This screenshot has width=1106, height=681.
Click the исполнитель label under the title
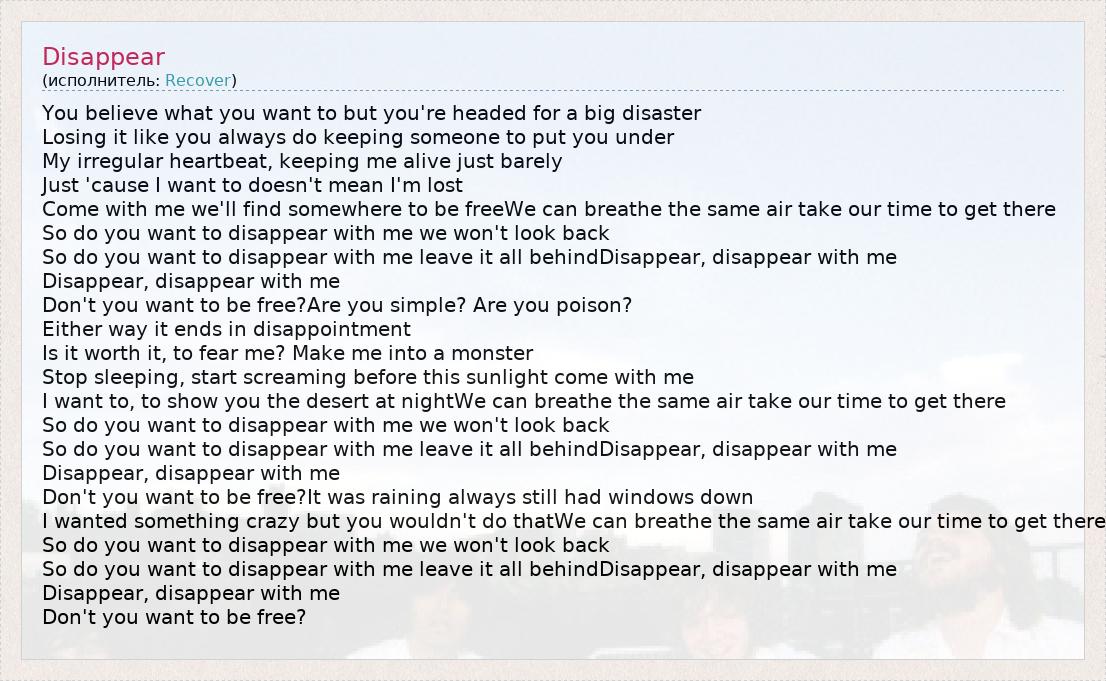pyautogui.click(x=101, y=80)
